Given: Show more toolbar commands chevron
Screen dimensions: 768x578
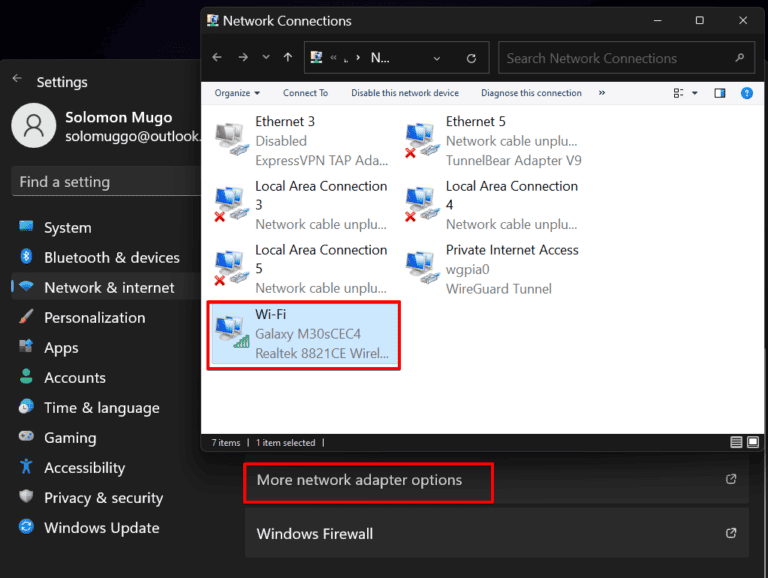Looking at the screenshot, I should coord(601,93).
